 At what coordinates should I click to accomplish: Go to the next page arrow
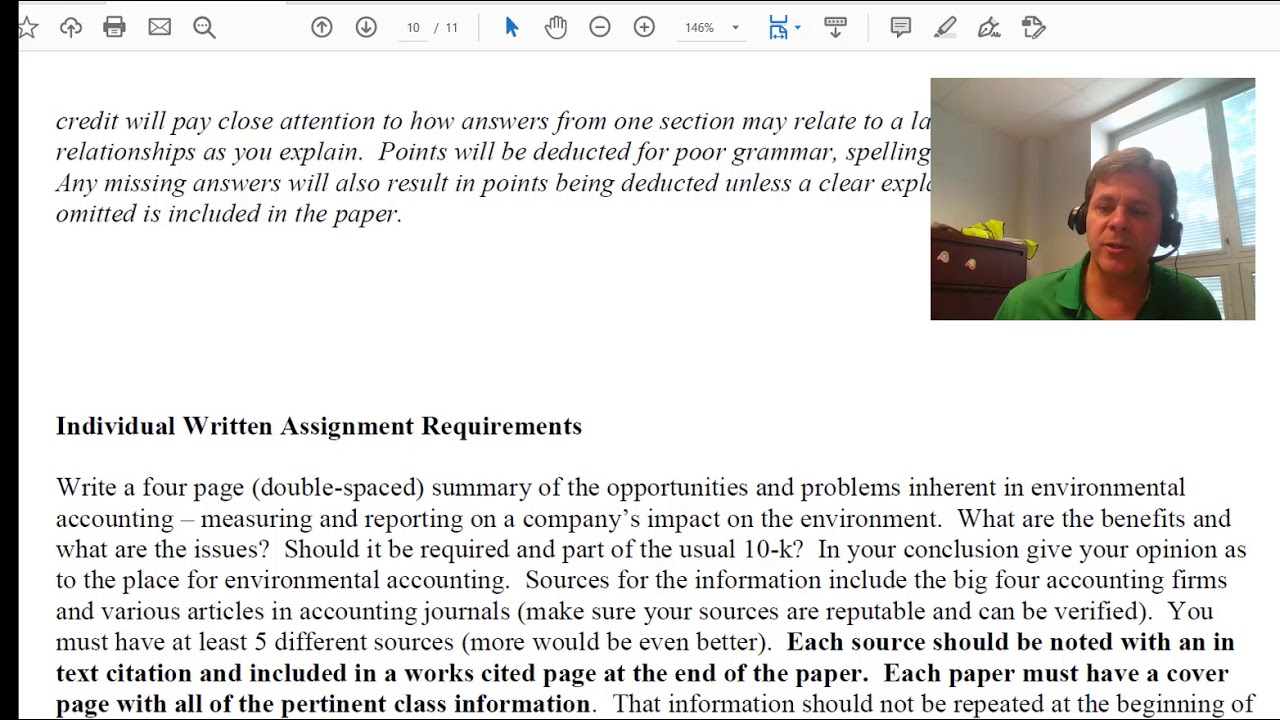tap(366, 28)
